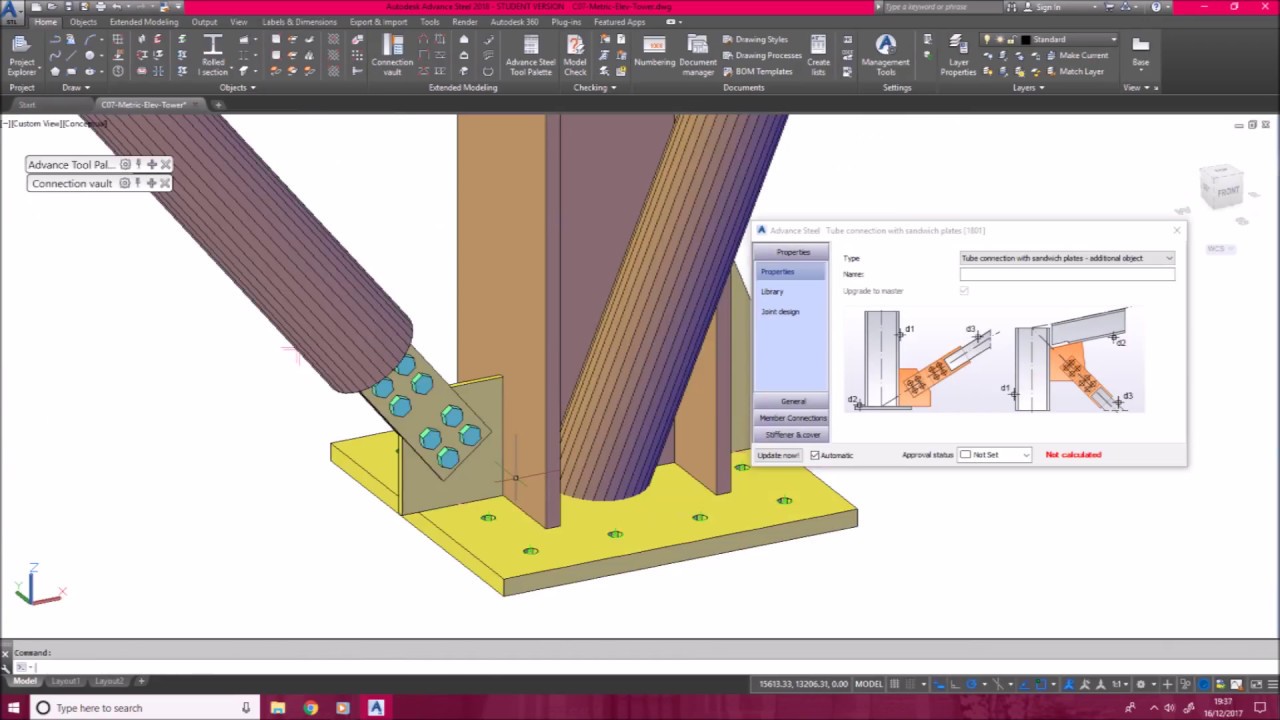Toggle the Upgrade to master checkbox
This screenshot has width=1280, height=720.
pyautogui.click(x=964, y=291)
